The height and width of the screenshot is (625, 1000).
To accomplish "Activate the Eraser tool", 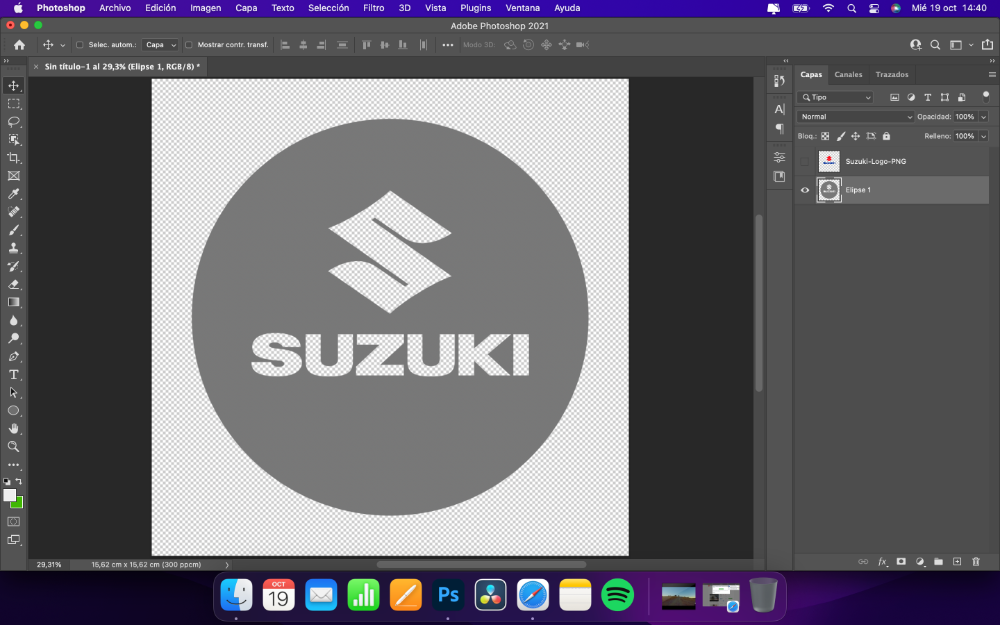I will [x=13, y=284].
